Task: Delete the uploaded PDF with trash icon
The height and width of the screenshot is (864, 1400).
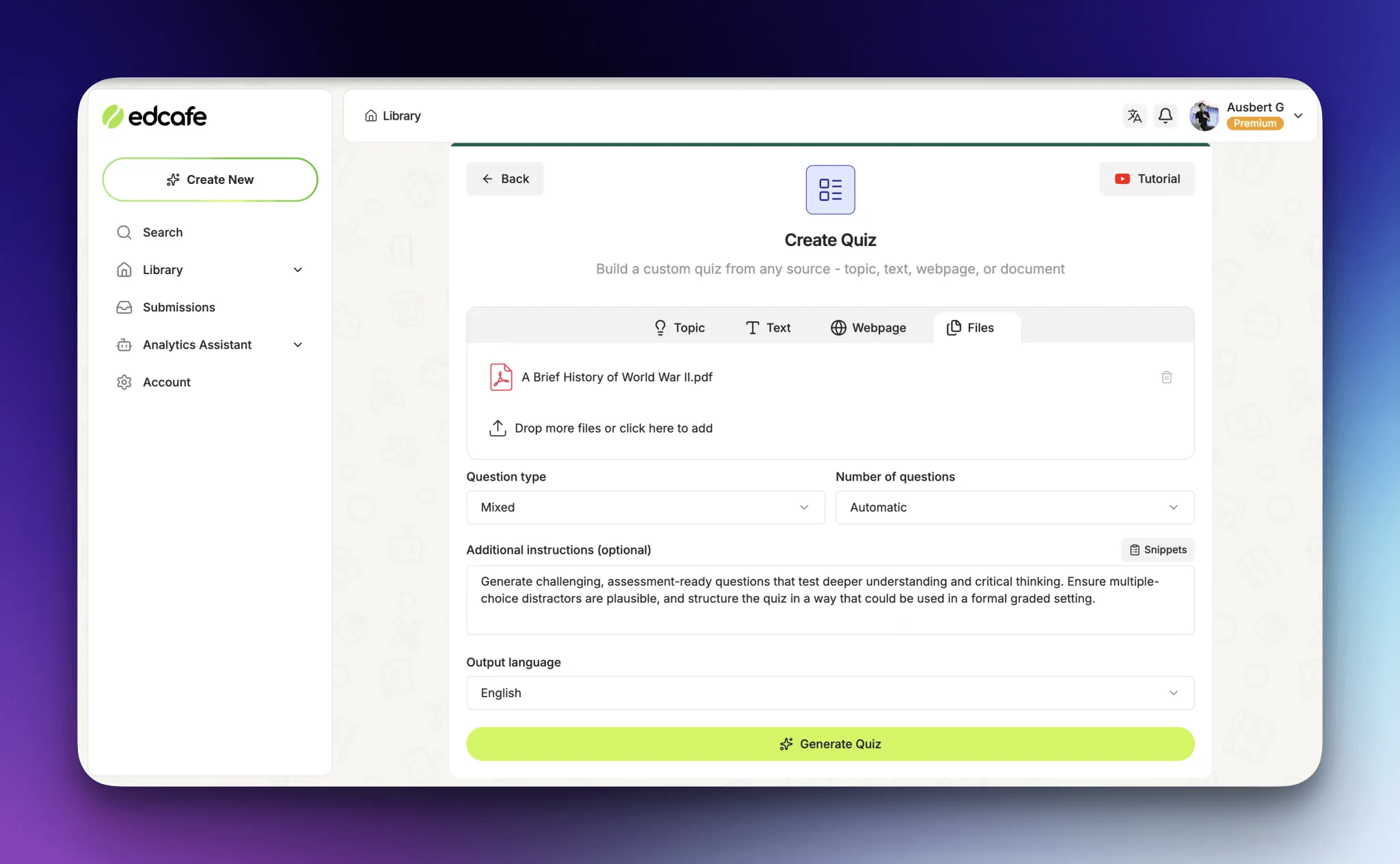Action: (x=1167, y=377)
